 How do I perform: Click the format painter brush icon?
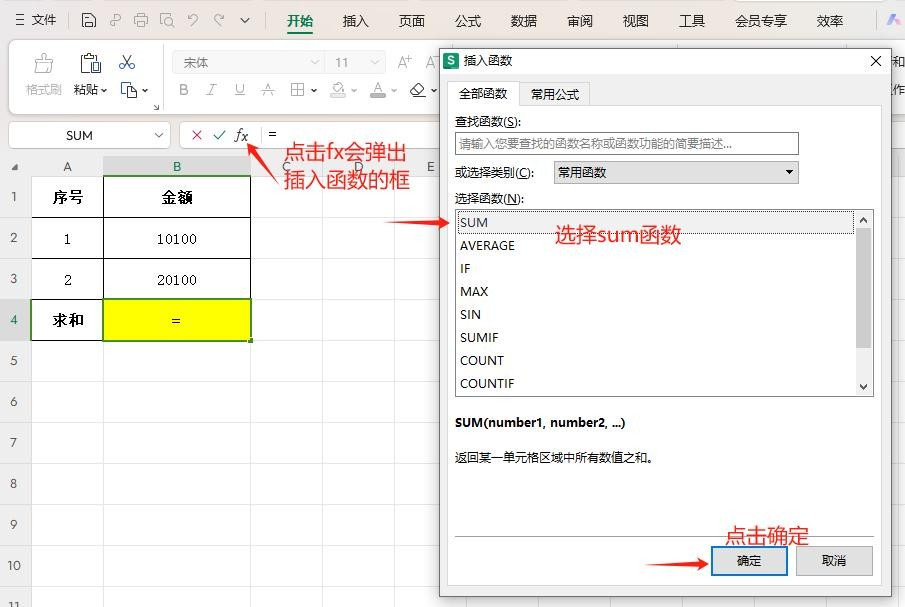(43, 64)
